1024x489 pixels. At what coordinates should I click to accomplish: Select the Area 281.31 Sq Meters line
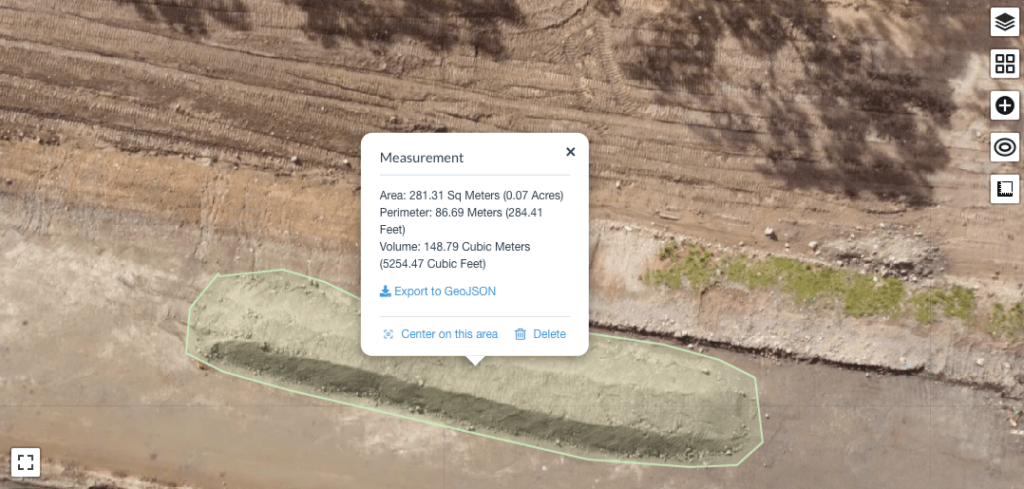point(472,195)
